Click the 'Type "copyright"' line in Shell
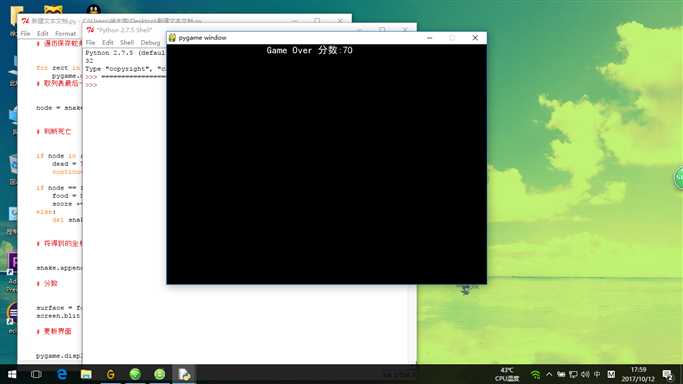This screenshot has width=683, height=384. point(125,69)
